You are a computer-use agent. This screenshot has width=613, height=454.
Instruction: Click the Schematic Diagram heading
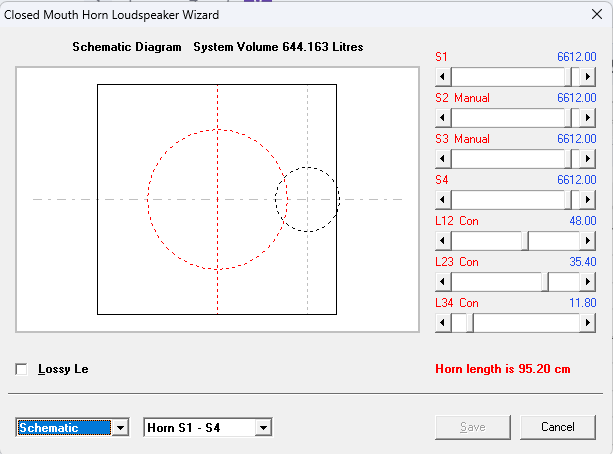pos(127,47)
